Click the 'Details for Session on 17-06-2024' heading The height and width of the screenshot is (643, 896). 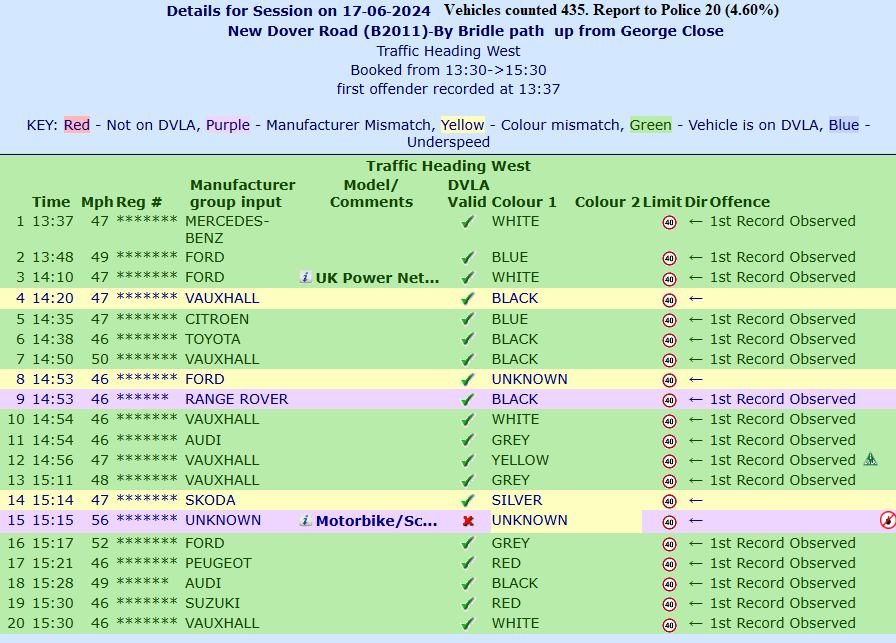pyautogui.click(x=298, y=11)
